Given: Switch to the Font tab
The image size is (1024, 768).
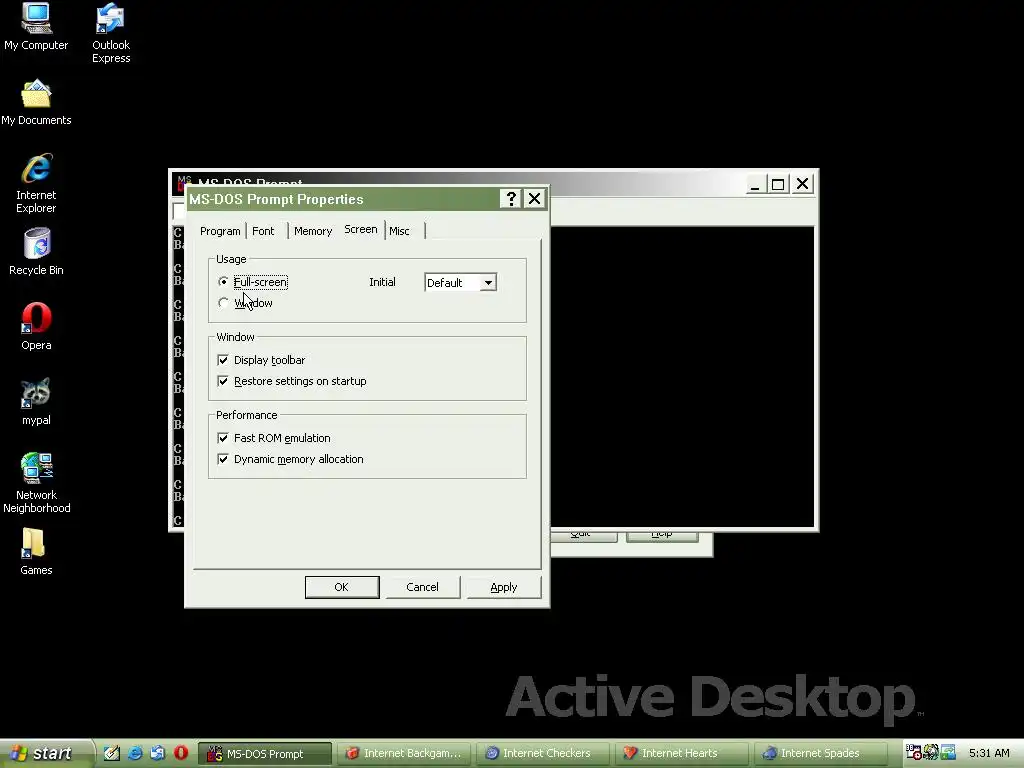Looking at the screenshot, I should (263, 231).
